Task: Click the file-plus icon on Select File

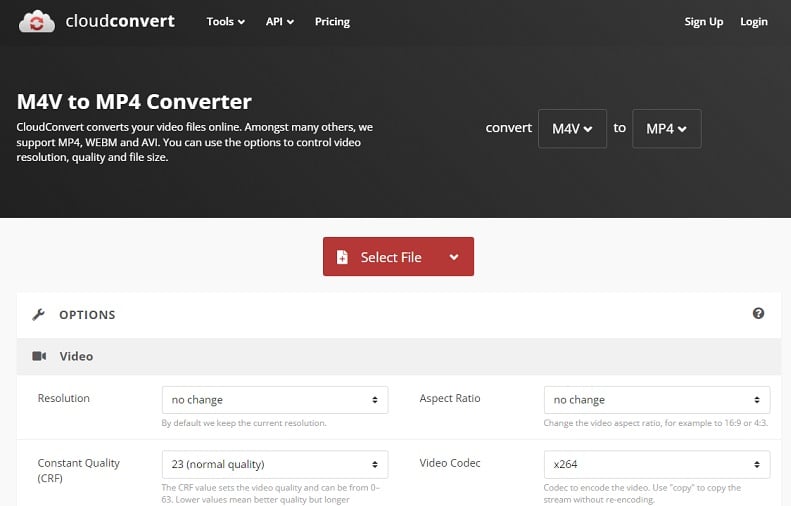Action: click(342, 257)
